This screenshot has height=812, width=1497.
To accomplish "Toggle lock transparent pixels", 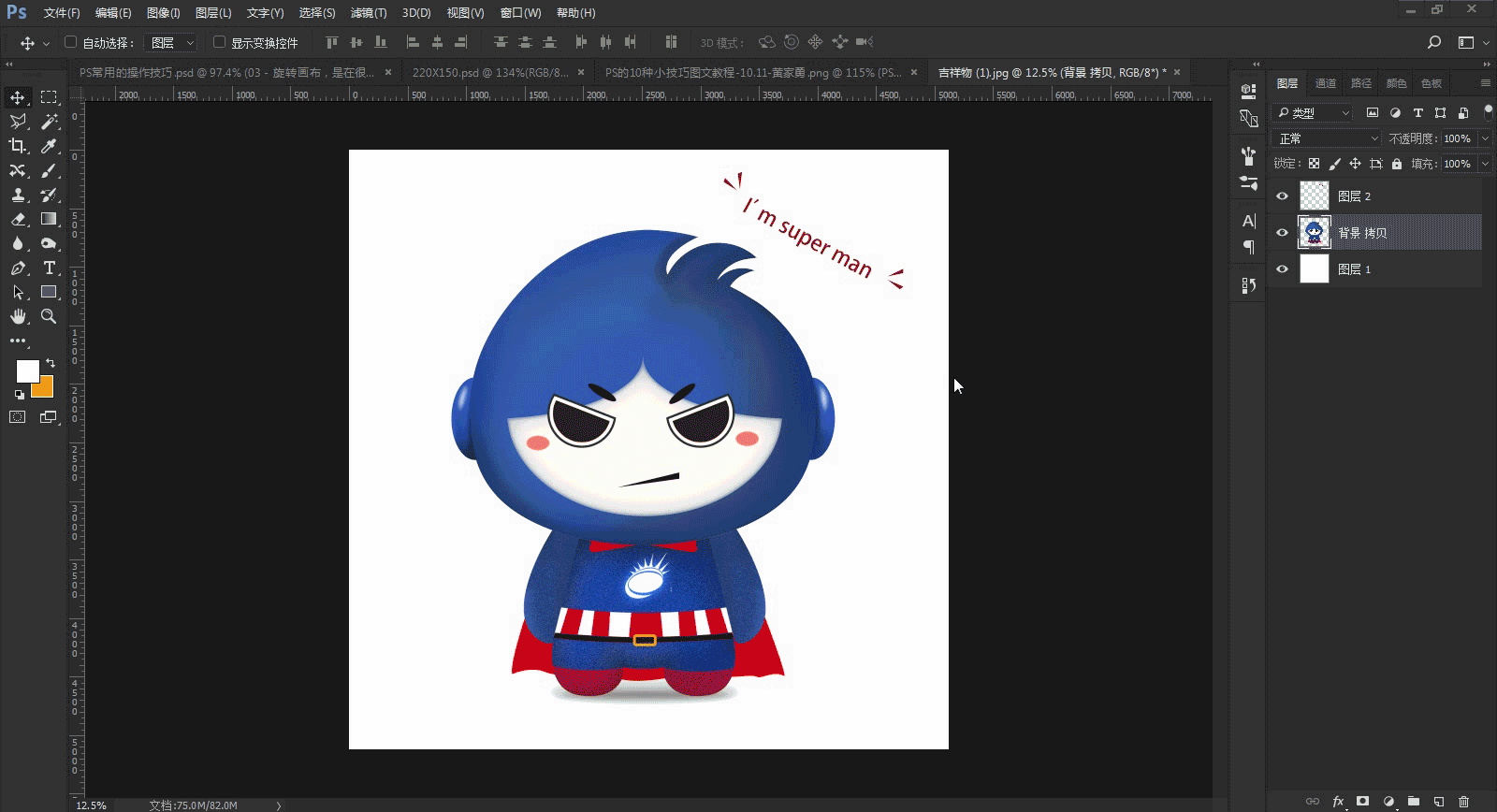I will click(x=1314, y=164).
